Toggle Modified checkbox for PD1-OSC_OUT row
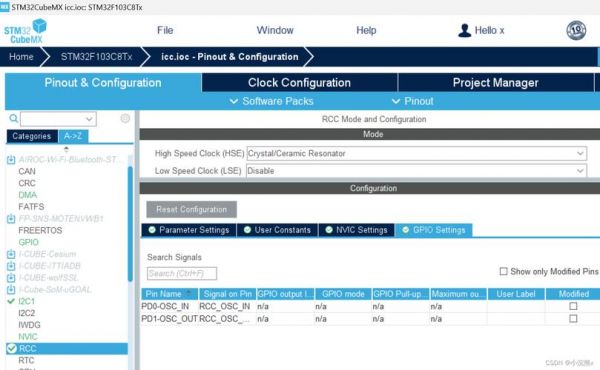This screenshot has width=600, height=370. 573,319
